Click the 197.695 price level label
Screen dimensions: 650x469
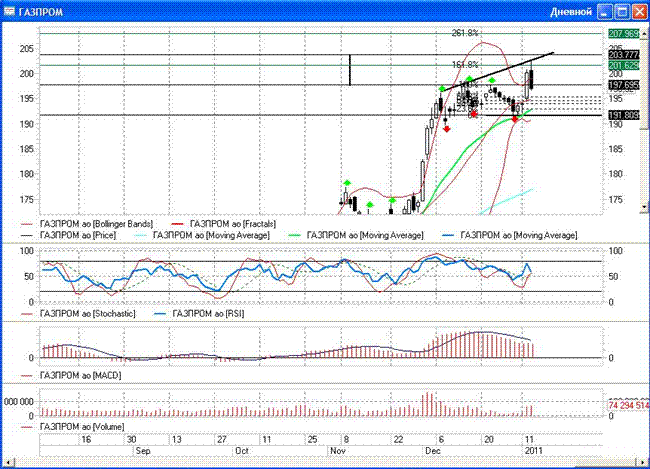[624, 85]
